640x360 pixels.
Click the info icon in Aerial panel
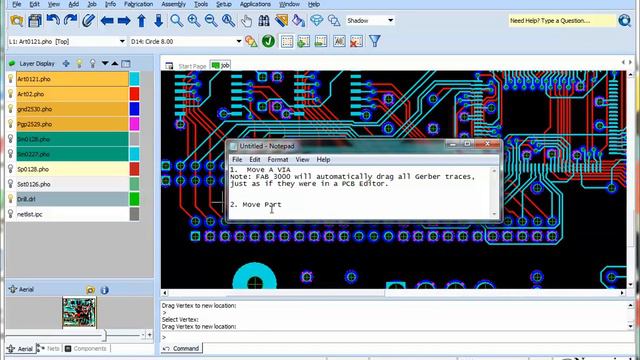tap(104, 290)
